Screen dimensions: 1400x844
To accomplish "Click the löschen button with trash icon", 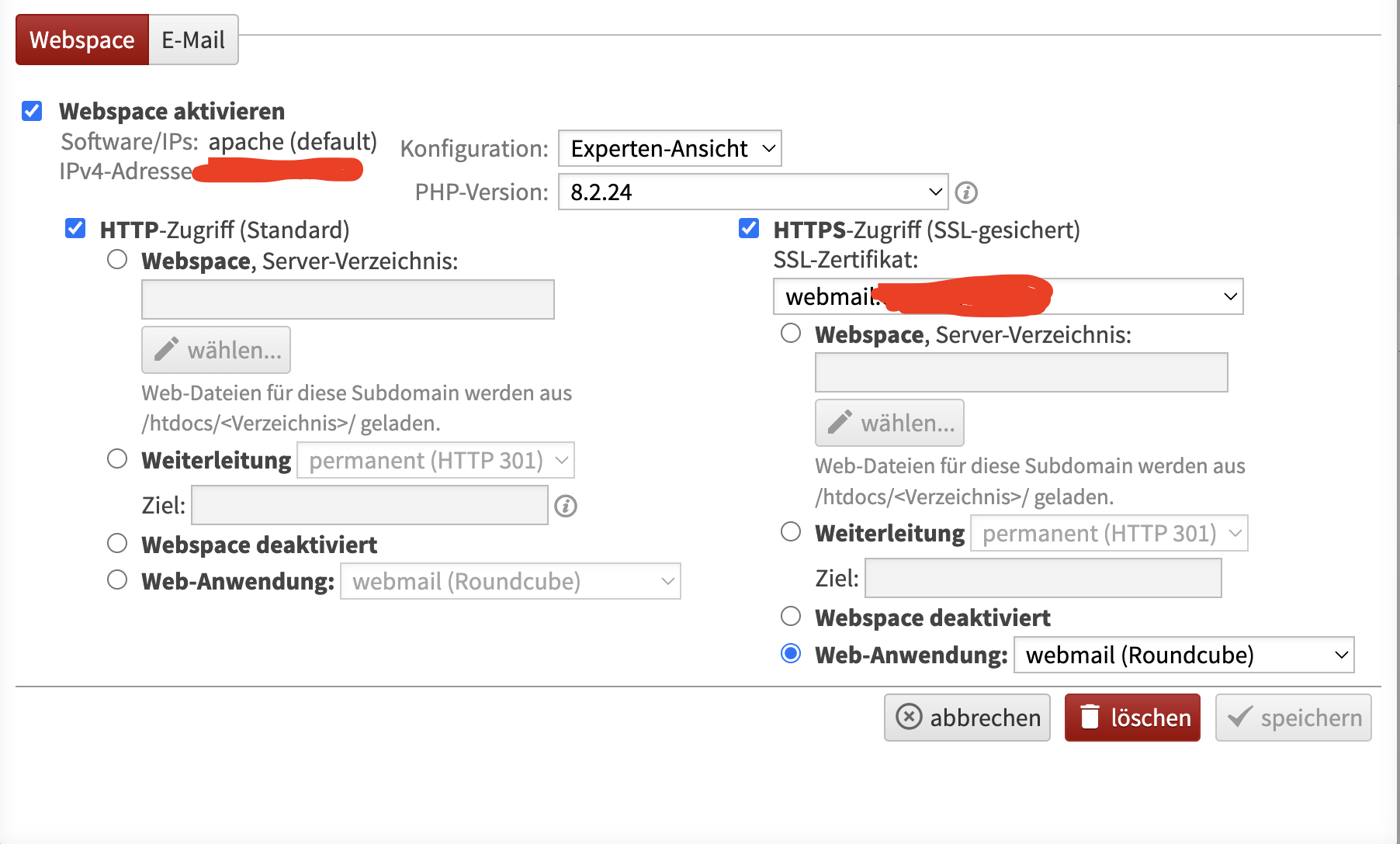I will coord(1132,718).
